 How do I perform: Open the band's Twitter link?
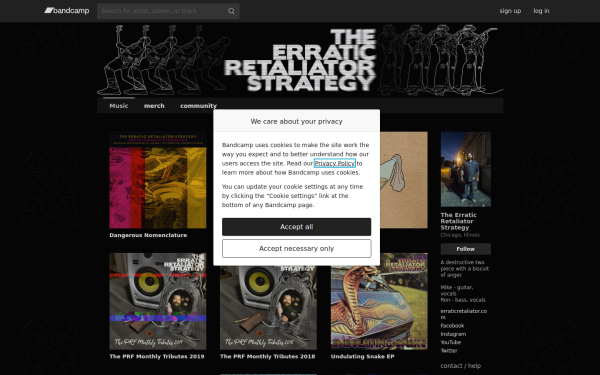449,351
